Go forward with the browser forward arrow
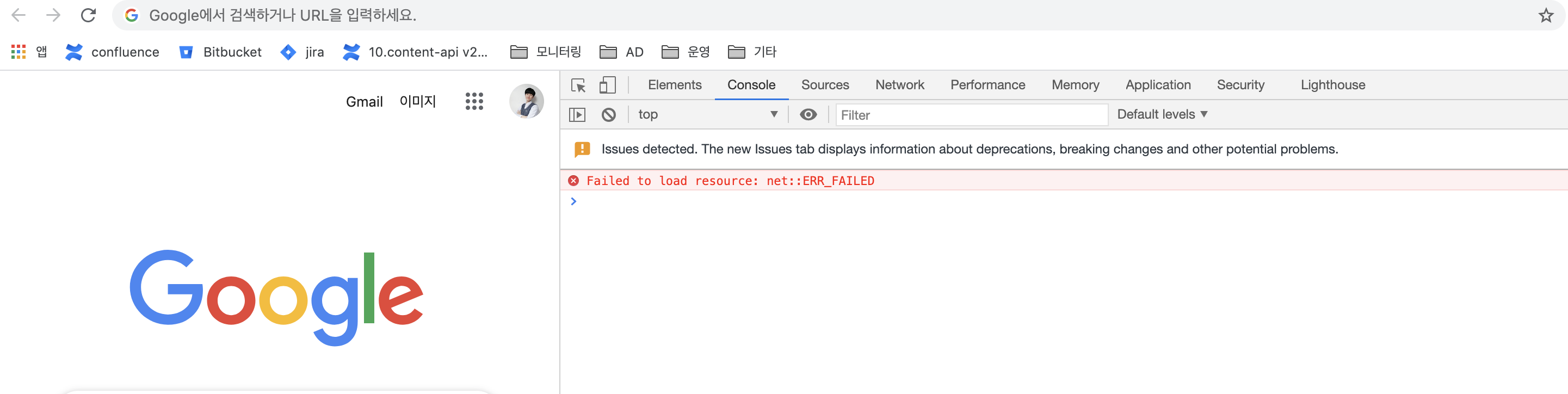Image resolution: width=1568 pixels, height=394 pixels. tap(53, 15)
